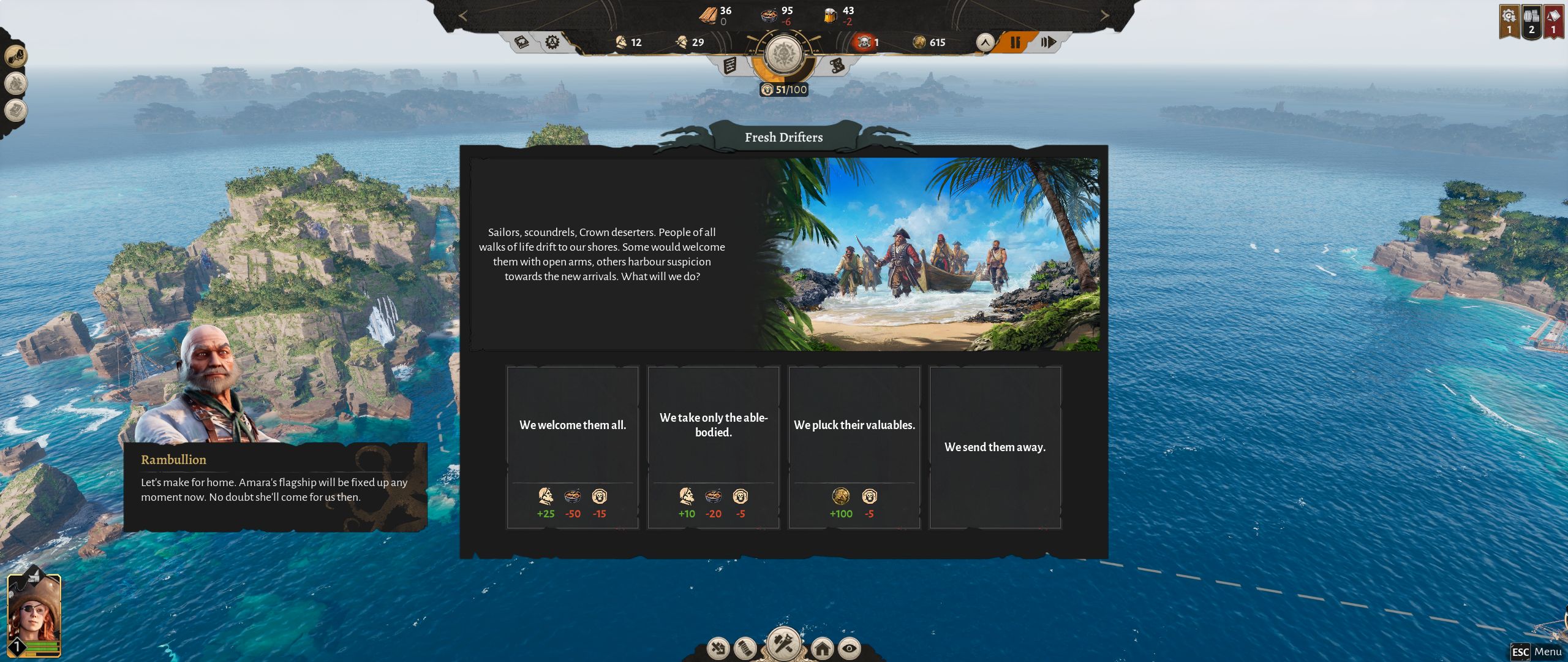Viewport: 1568px width, 662px height.
Task: Open the hammer and saw build menu
Action: point(783,644)
